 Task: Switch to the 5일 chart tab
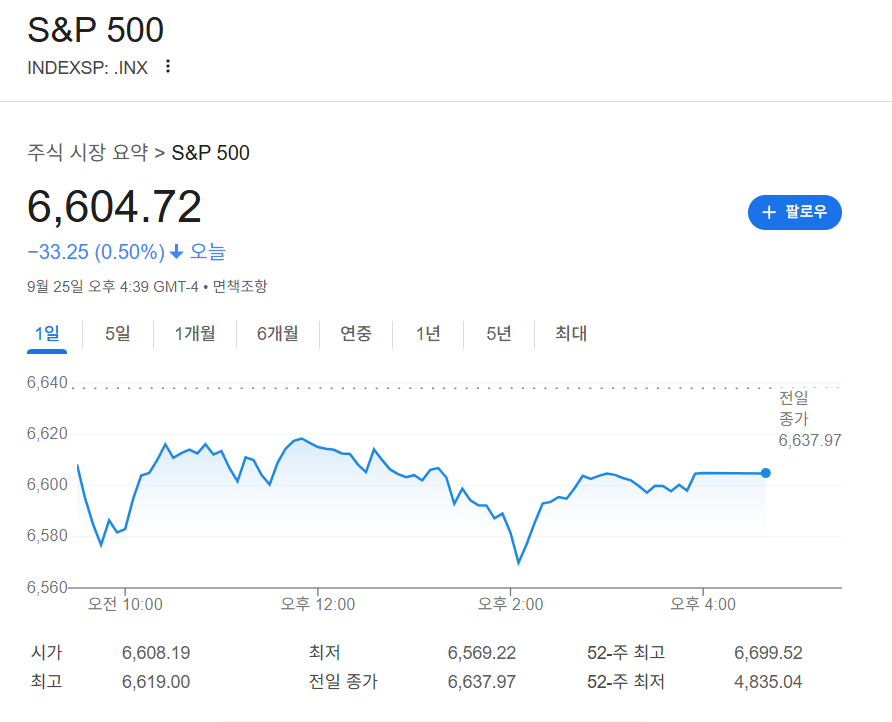pyautogui.click(x=115, y=333)
